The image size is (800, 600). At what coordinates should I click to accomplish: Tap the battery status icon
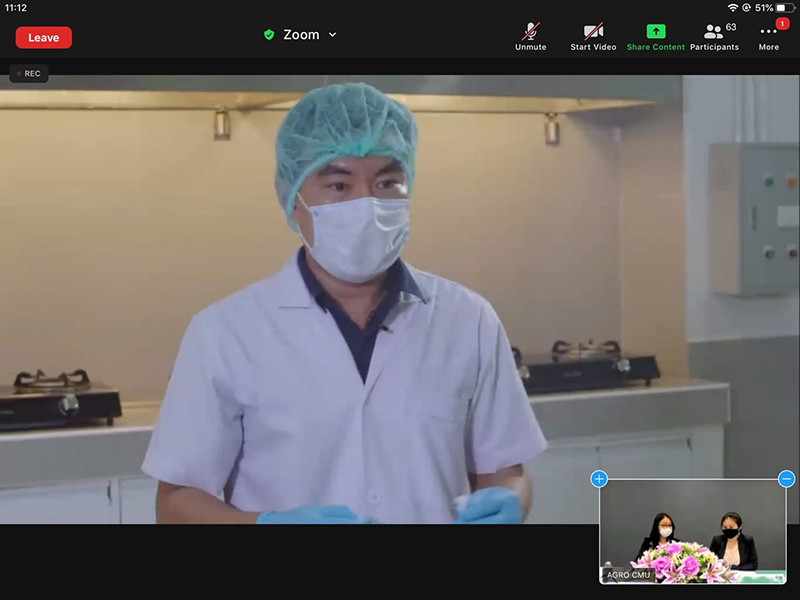tap(785, 8)
